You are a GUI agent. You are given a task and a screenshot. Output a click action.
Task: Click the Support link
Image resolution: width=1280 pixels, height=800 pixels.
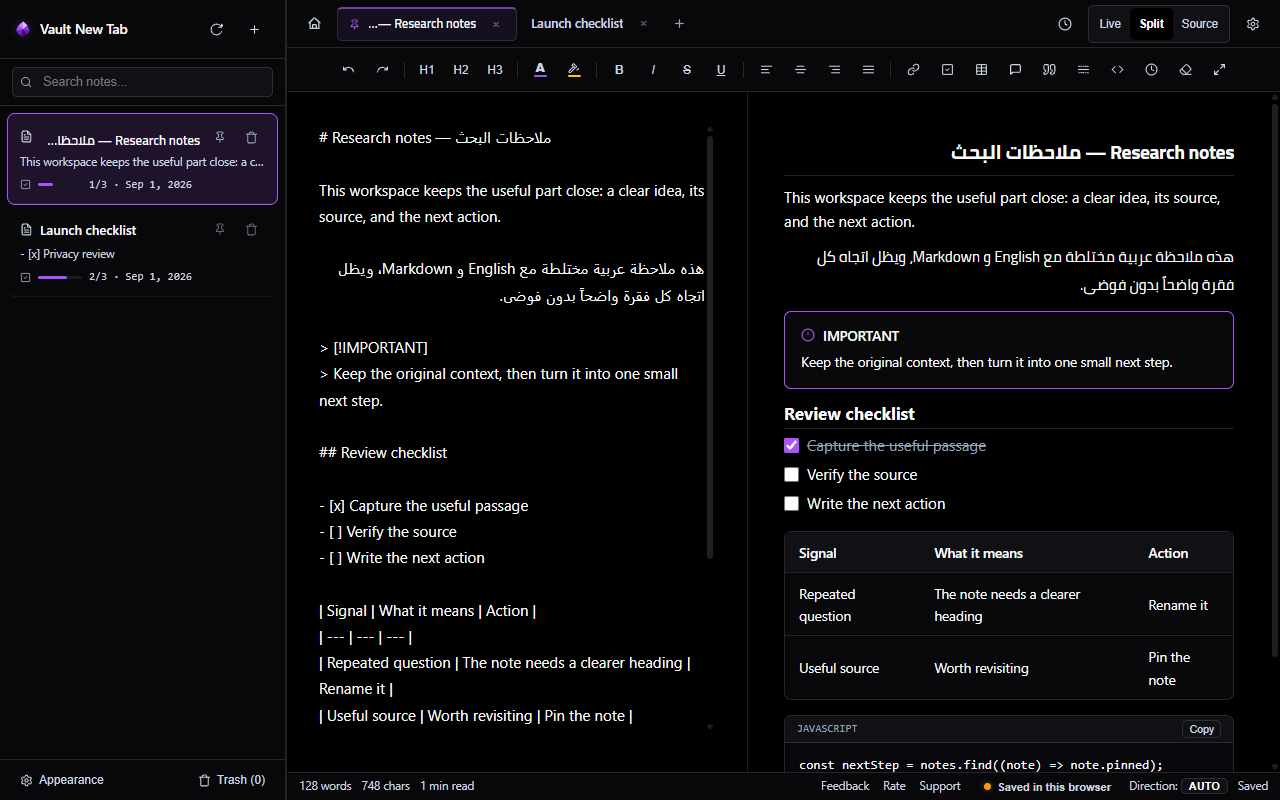pos(940,786)
